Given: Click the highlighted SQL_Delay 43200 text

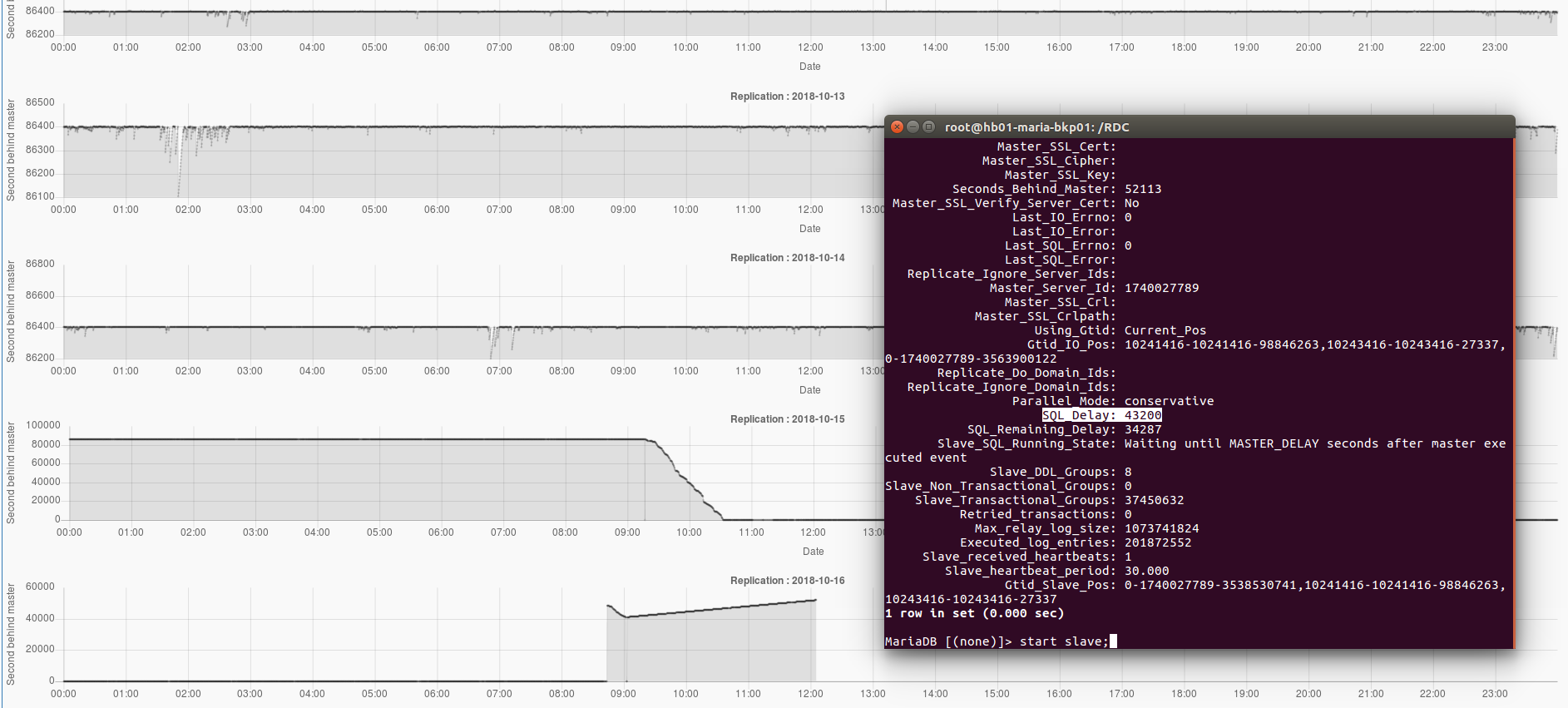Looking at the screenshot, I should [x=1101, y=415].
